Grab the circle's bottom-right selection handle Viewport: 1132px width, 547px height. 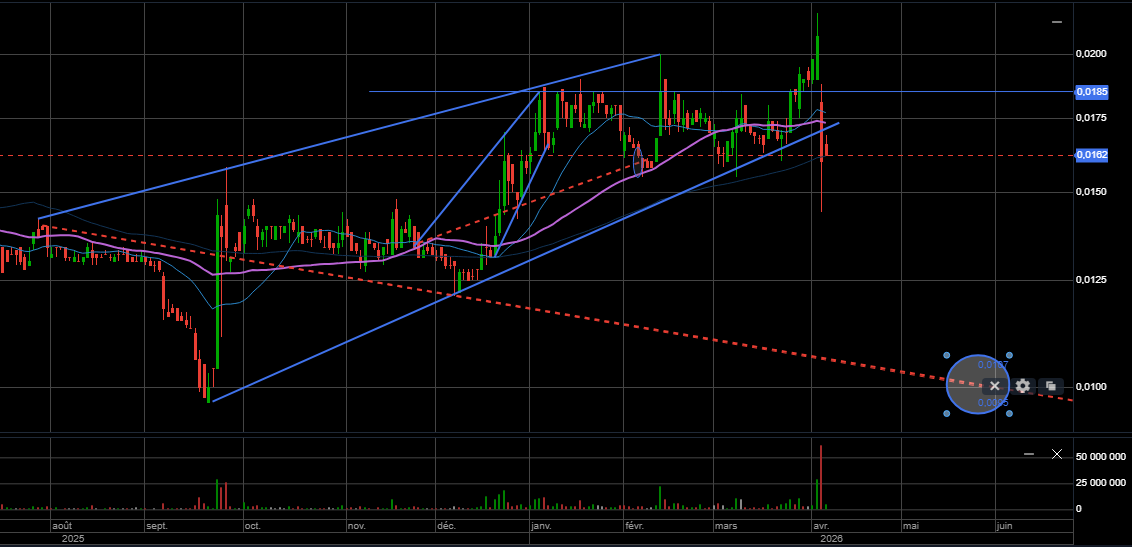pyautogui.click(x=1009, y=413)
